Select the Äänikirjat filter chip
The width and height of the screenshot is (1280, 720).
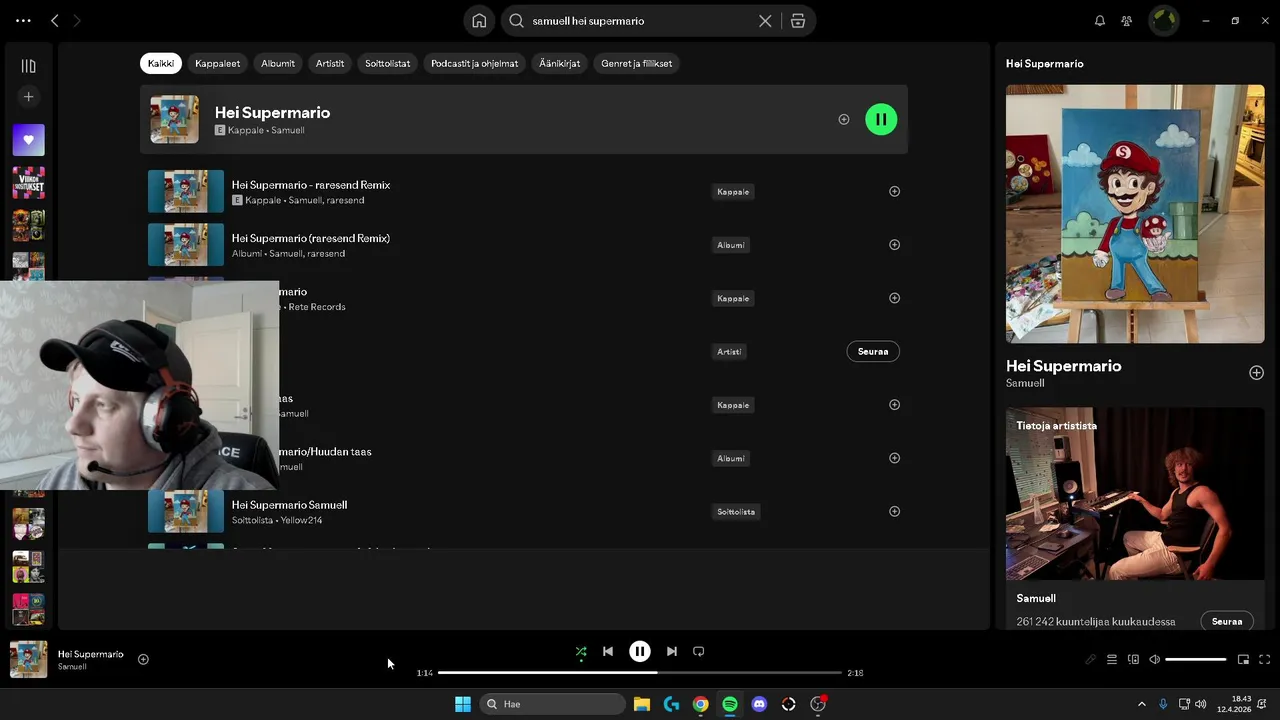pyautogui.click(x=560, y=63)
